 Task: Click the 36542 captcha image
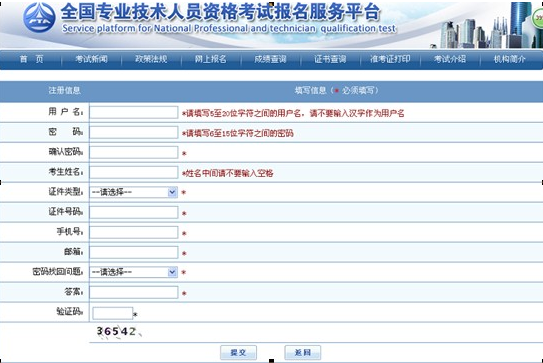pyautogui.click(x=118, y=332)
